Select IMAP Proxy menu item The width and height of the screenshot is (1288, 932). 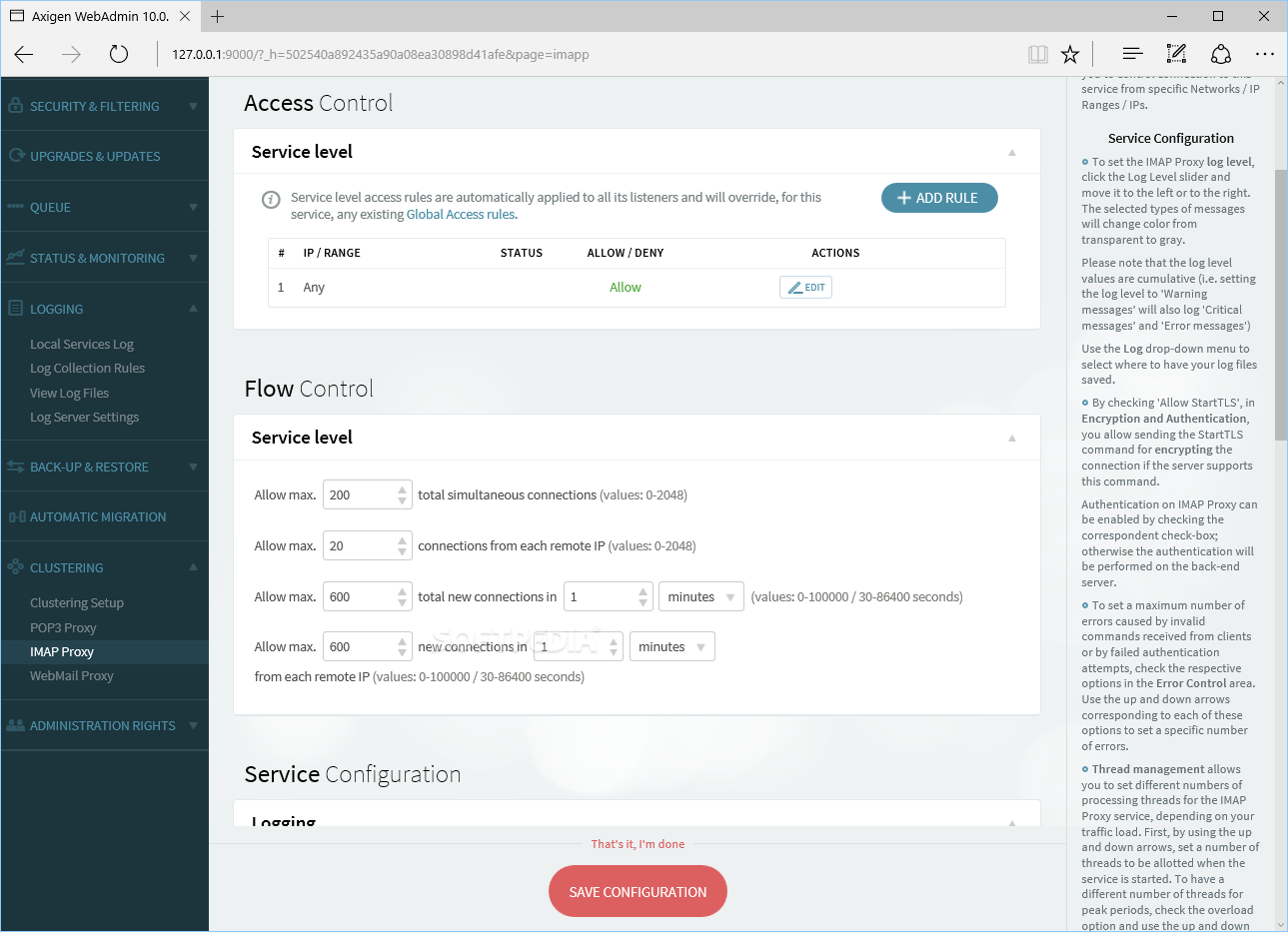pos(62,651)
